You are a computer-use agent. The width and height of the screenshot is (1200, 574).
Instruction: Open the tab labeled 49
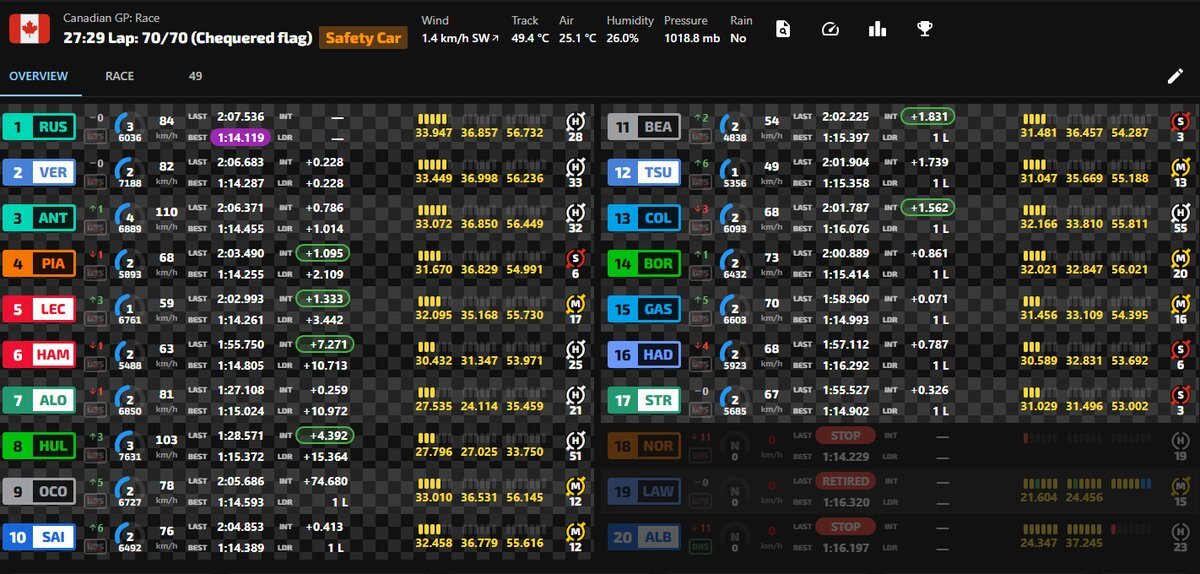pos(195,76)
